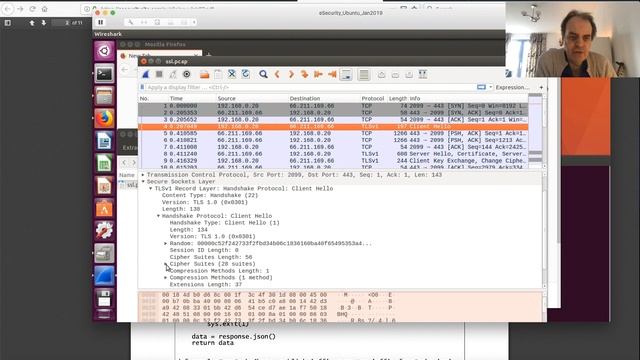The width and height of the screenshot is (640, 360).
Task: Collapse TLSv1 Record Layer node
Action: pyautogui.click(x=151, y=189)
